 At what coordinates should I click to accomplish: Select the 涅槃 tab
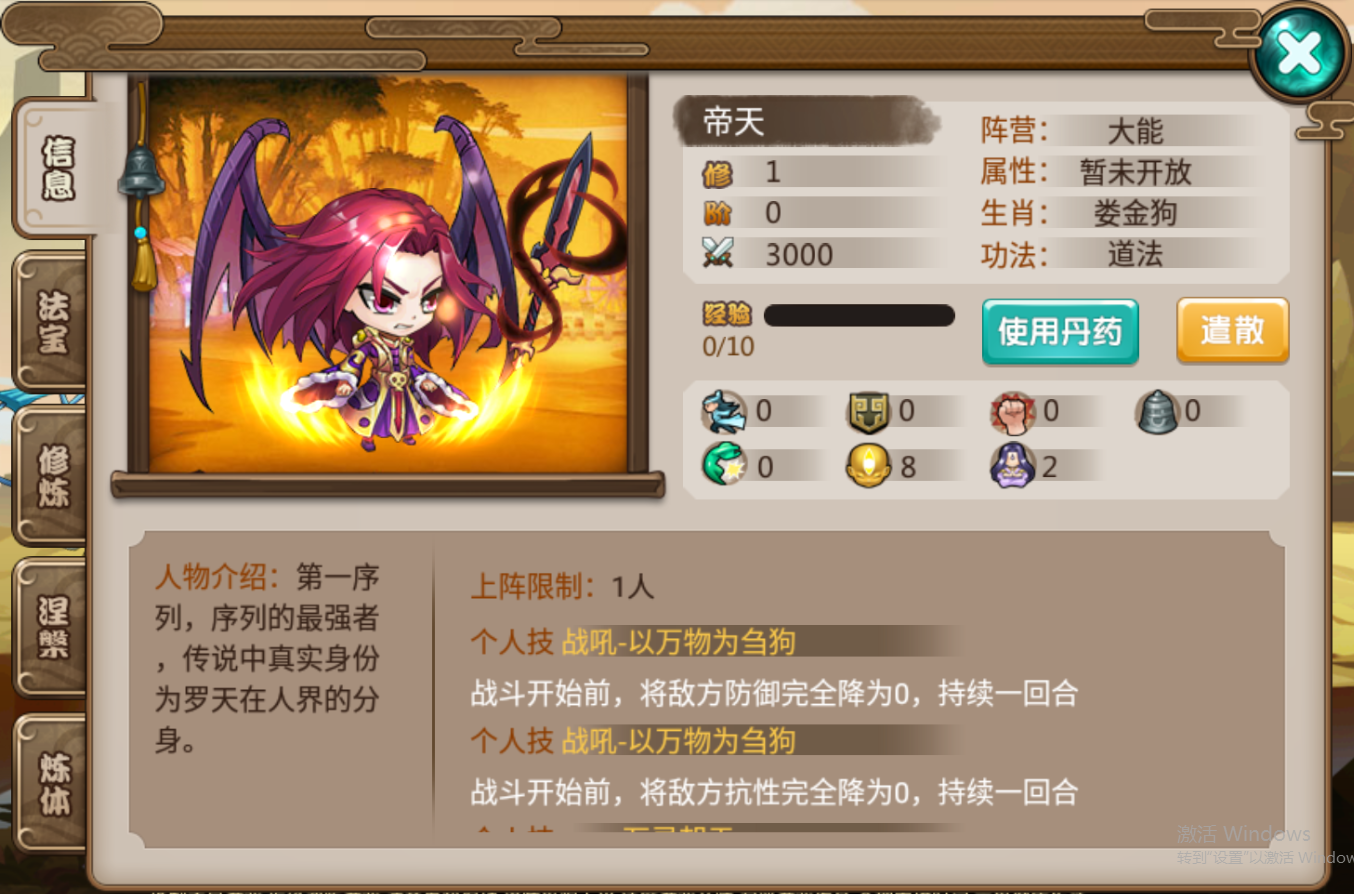coord(52,628)
